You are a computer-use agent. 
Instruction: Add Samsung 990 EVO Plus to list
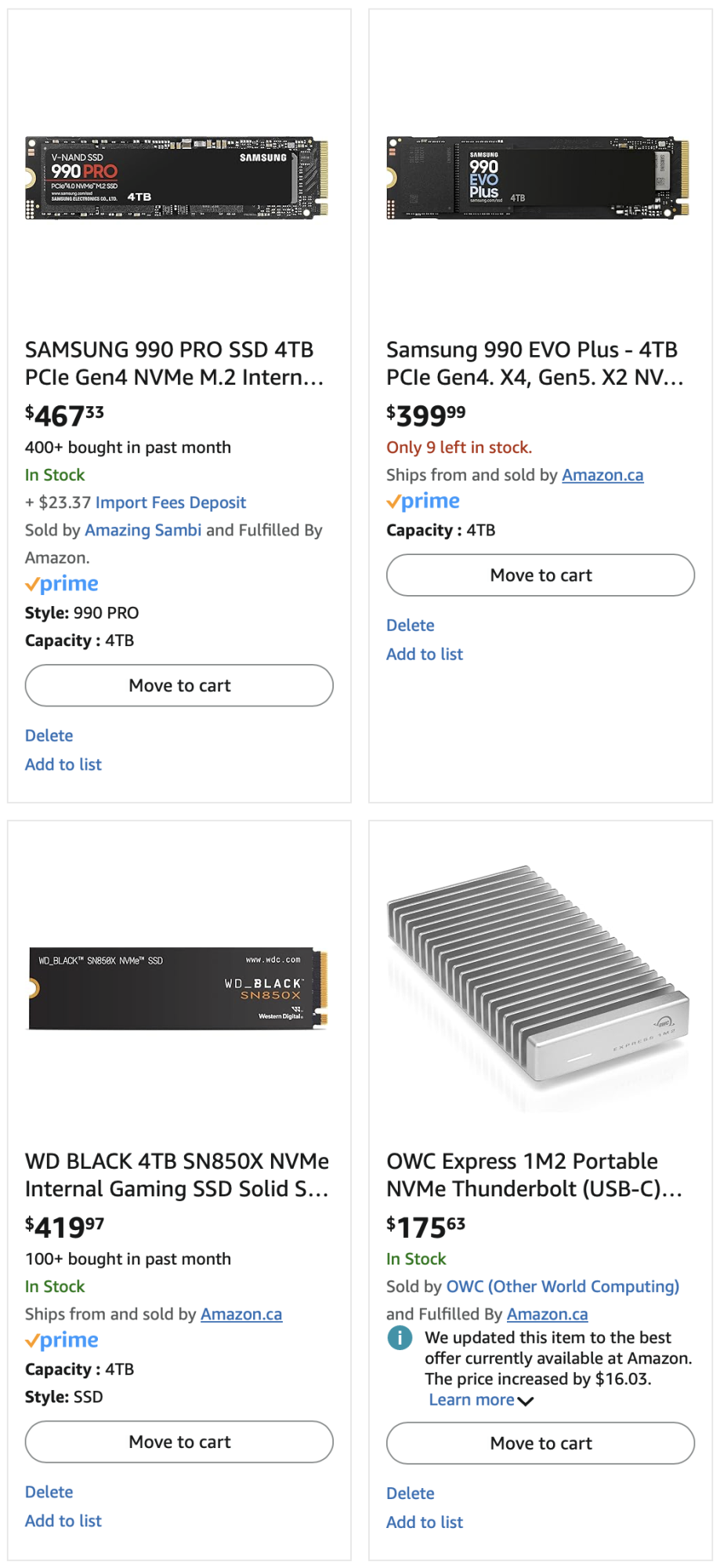pos(425,655)
